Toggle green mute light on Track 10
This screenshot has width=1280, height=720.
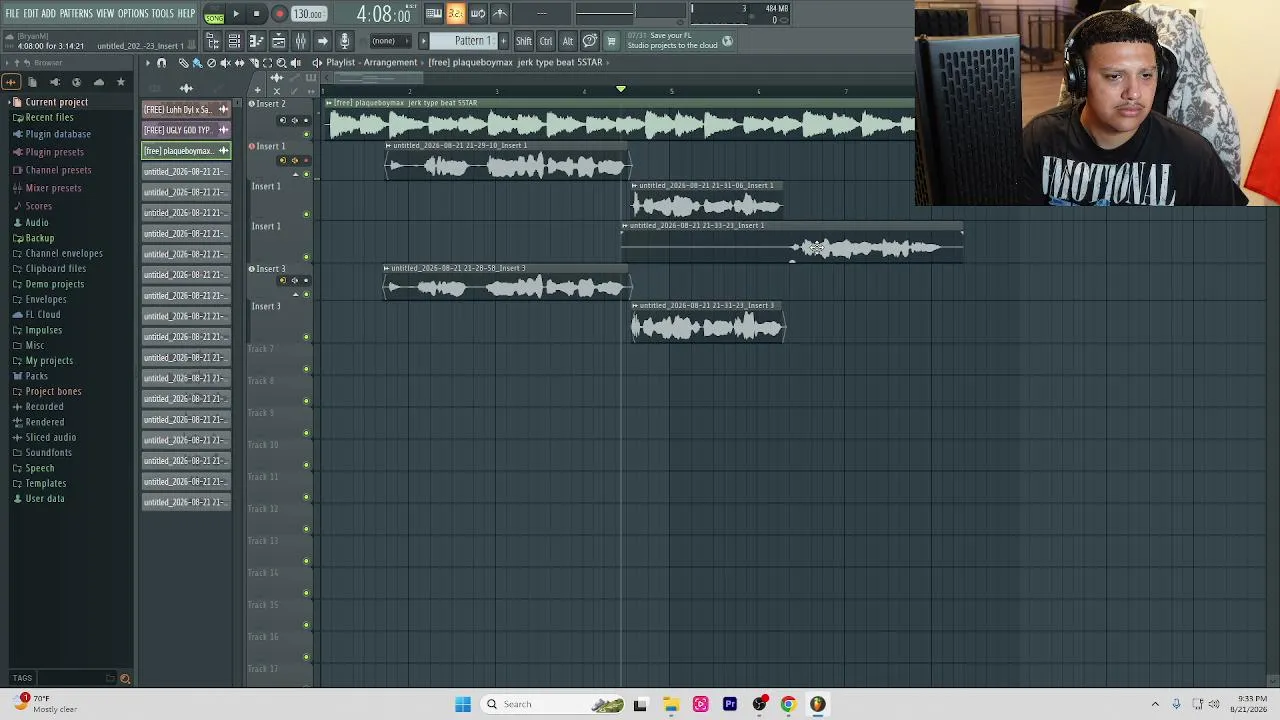(306, 465)
